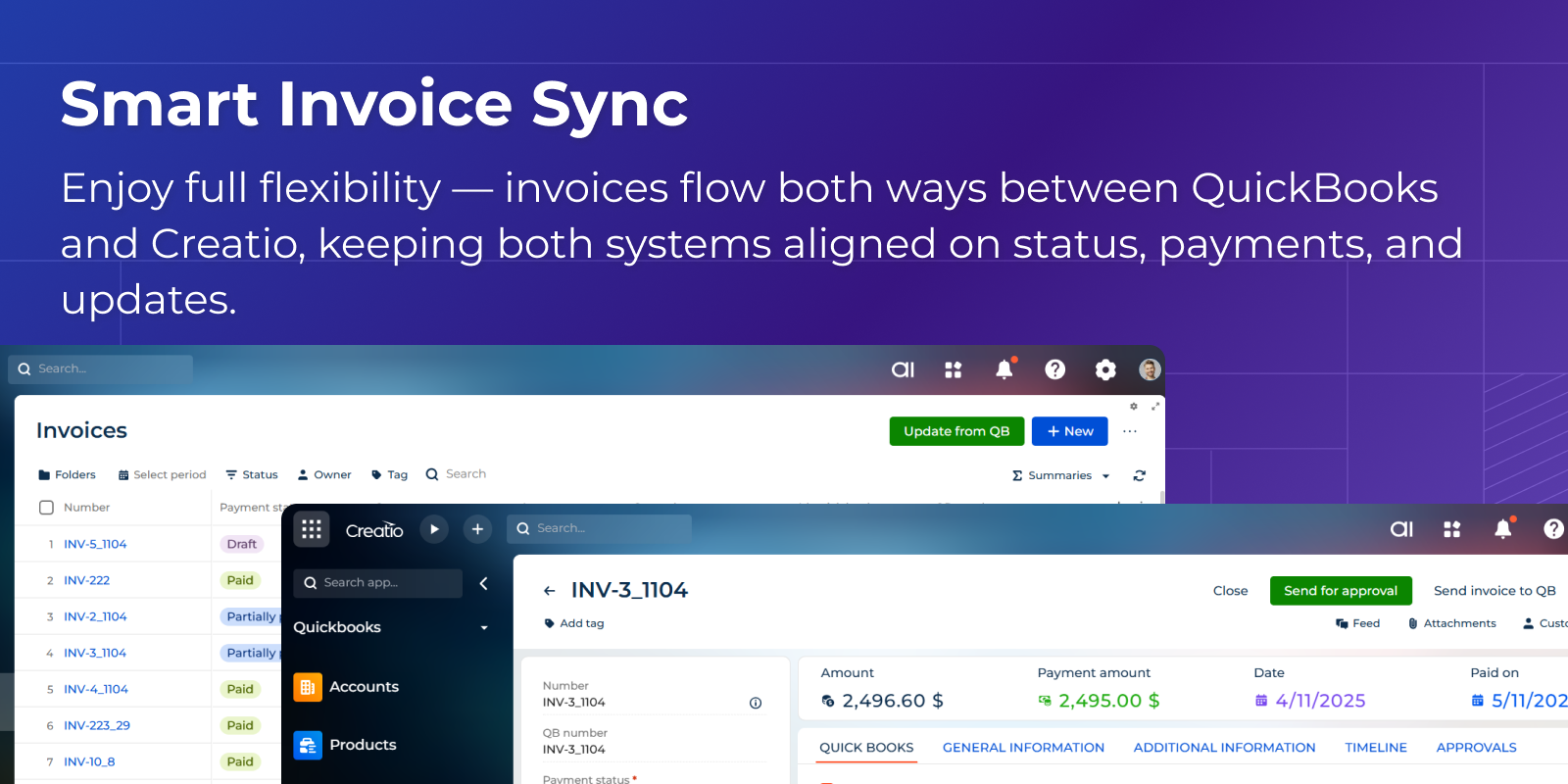Open the Summaries dropdown
Viewport: 1568px width, 784px height.
(x=1061, y=475)
